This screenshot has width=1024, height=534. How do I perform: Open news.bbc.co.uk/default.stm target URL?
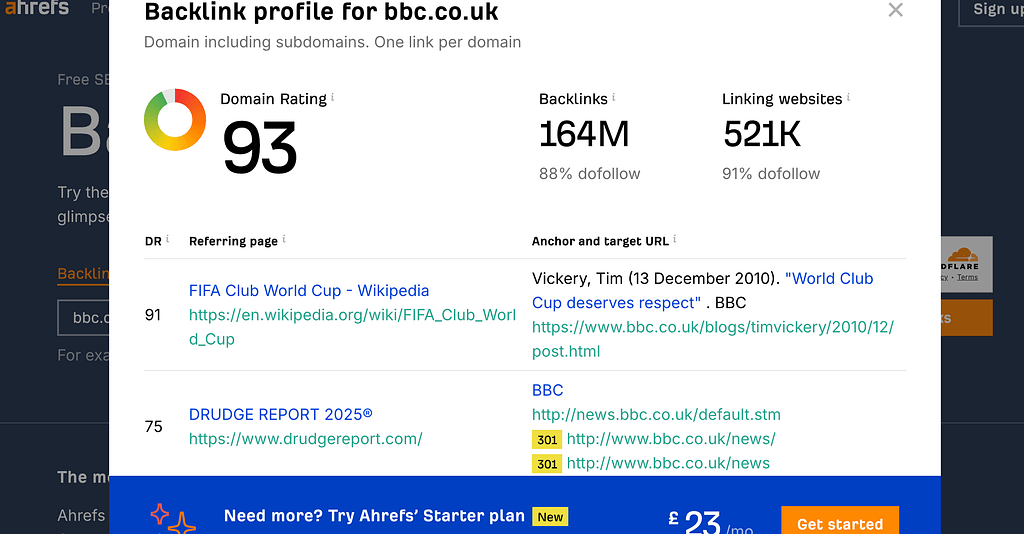656,414
